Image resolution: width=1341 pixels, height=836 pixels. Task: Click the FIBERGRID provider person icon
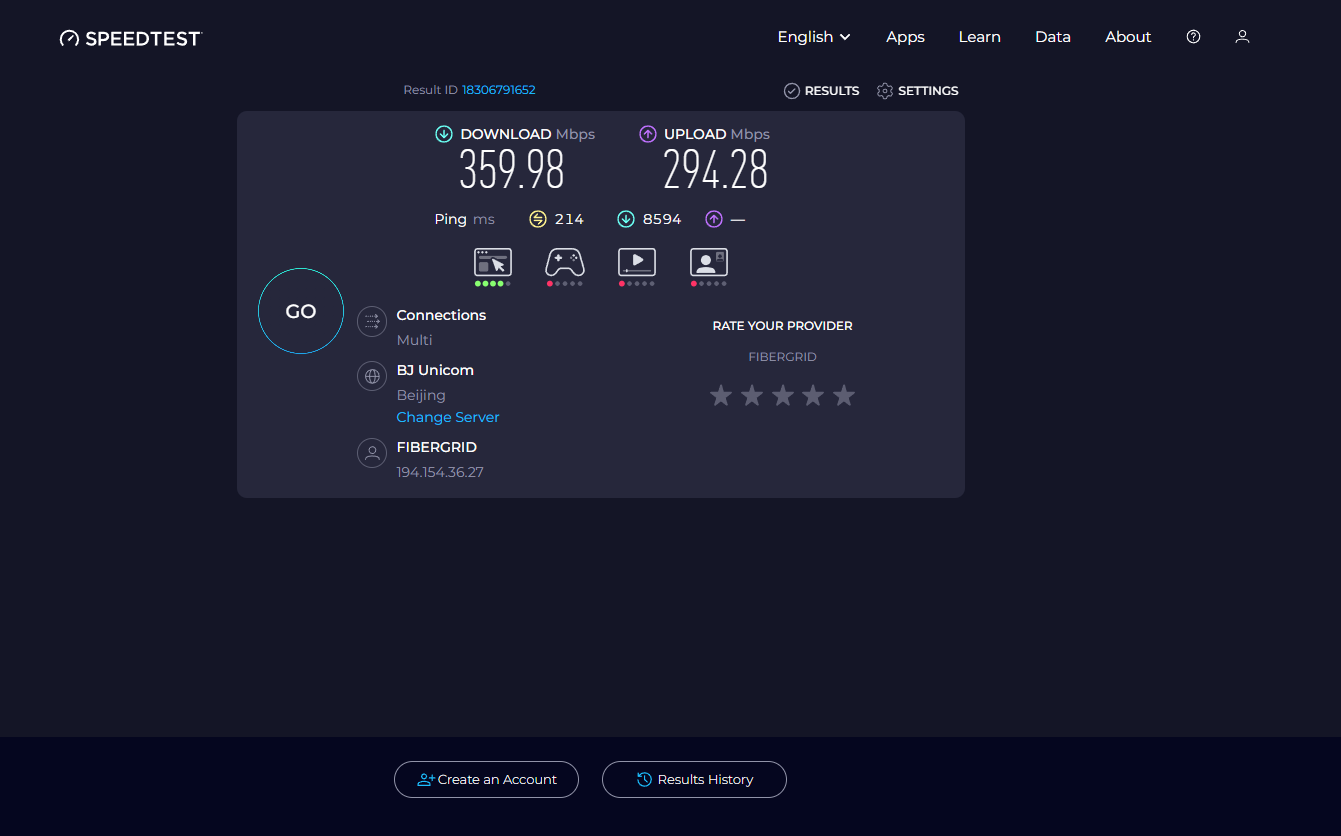[x=371, y=453]
